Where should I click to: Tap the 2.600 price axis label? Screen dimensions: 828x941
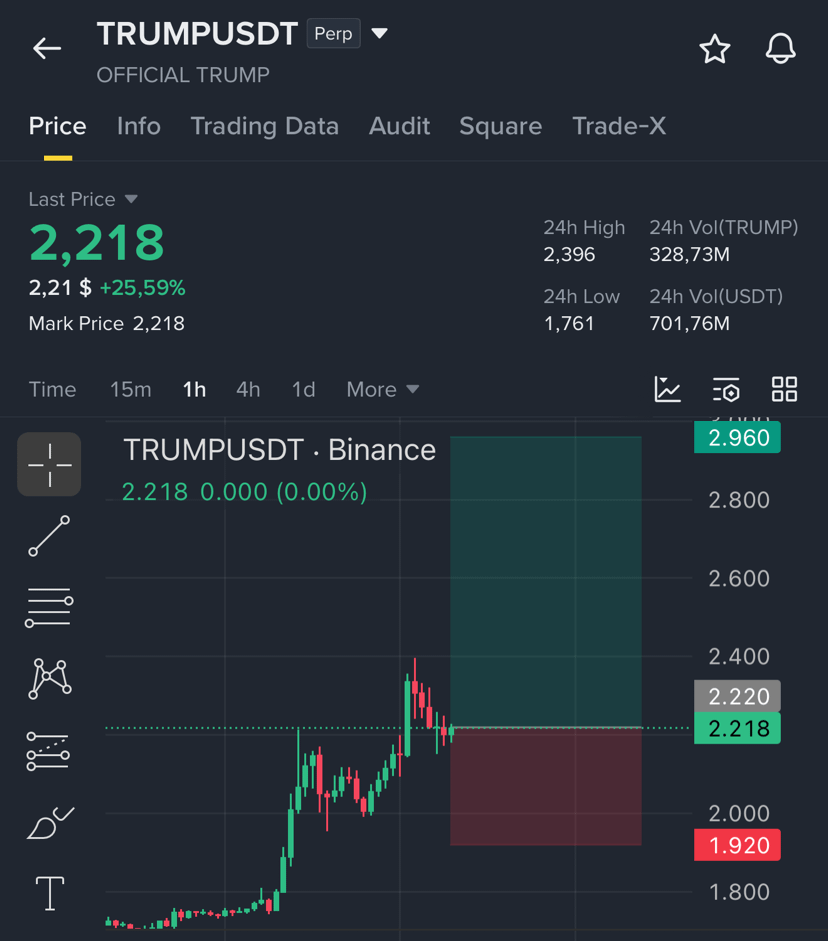pos(739,579)
